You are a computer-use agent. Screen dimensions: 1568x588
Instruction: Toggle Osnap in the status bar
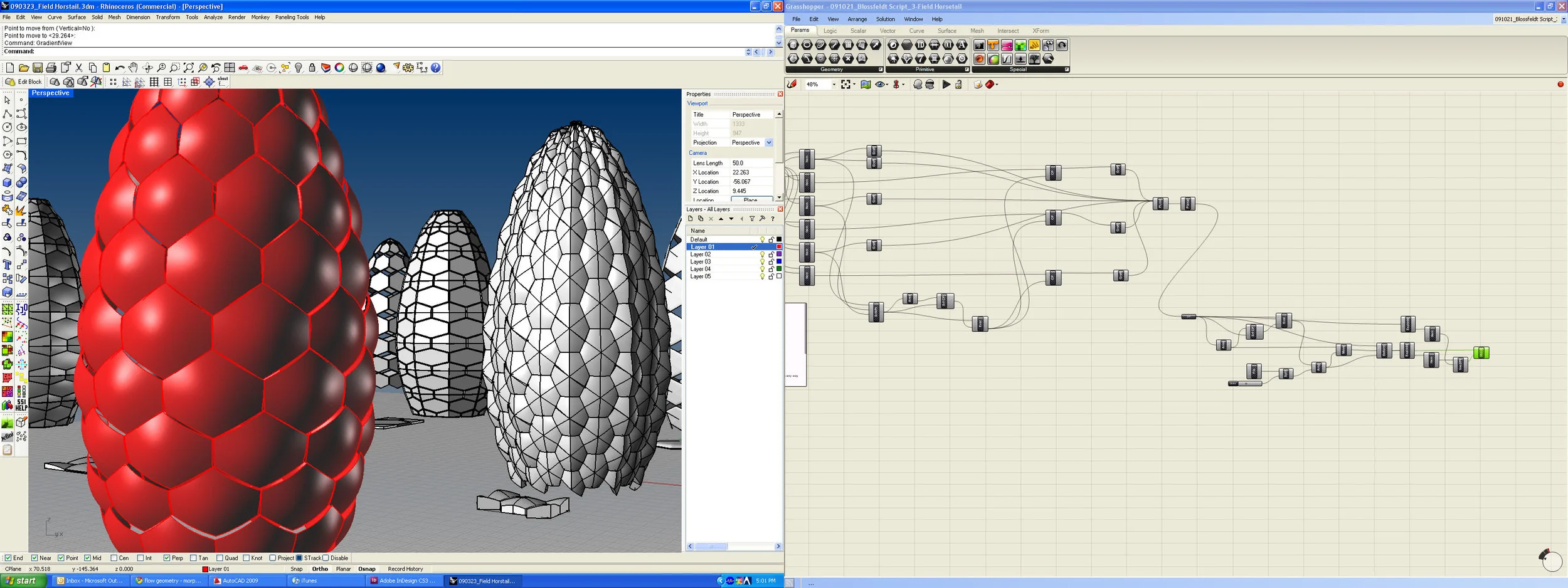click(367, 569)
